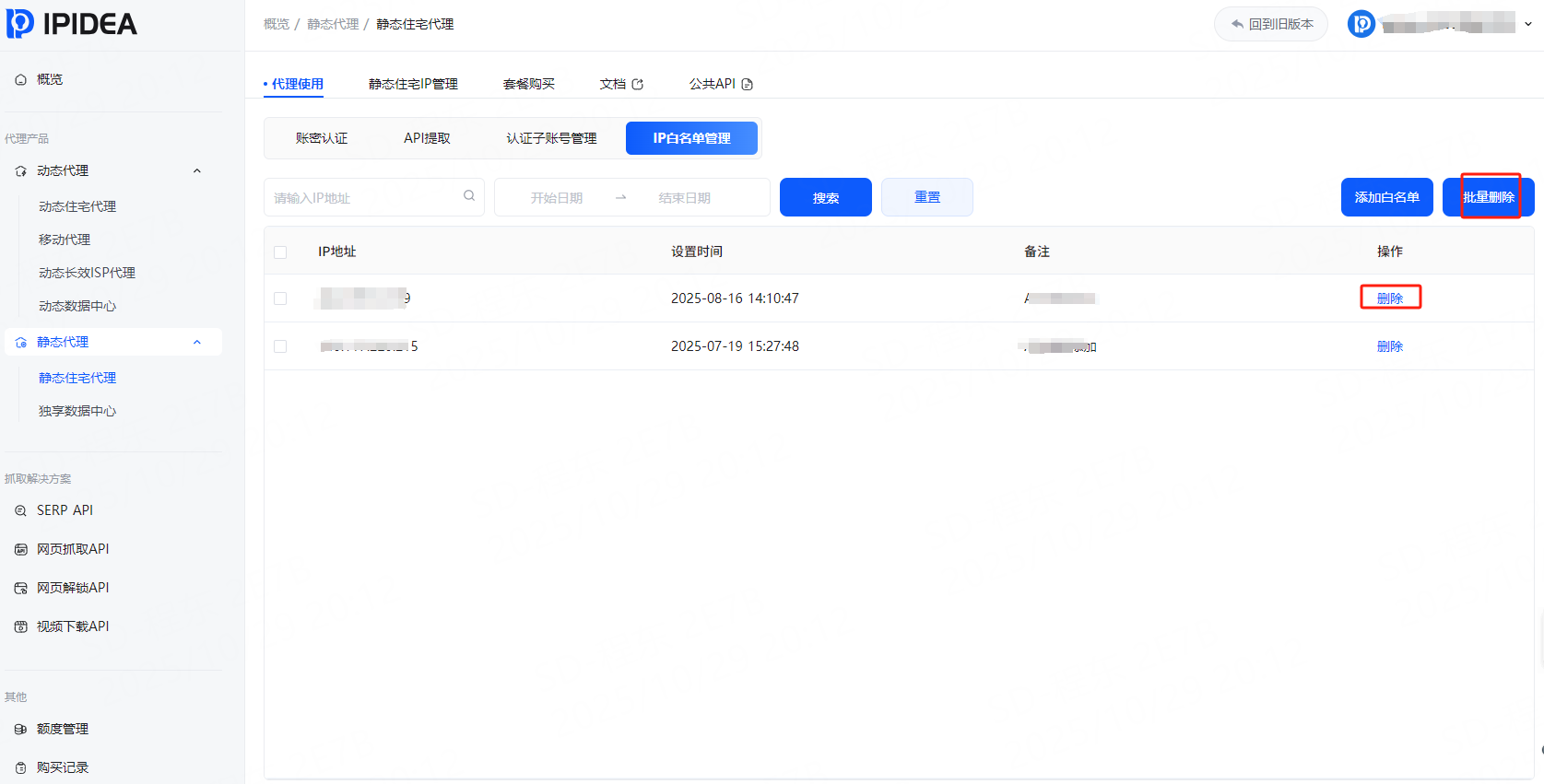Click the 购买记录 sidebar icon
Image resolution: width=1544 pixels, height=784 pixels.
pyautogui.click(x=20, y=767)
